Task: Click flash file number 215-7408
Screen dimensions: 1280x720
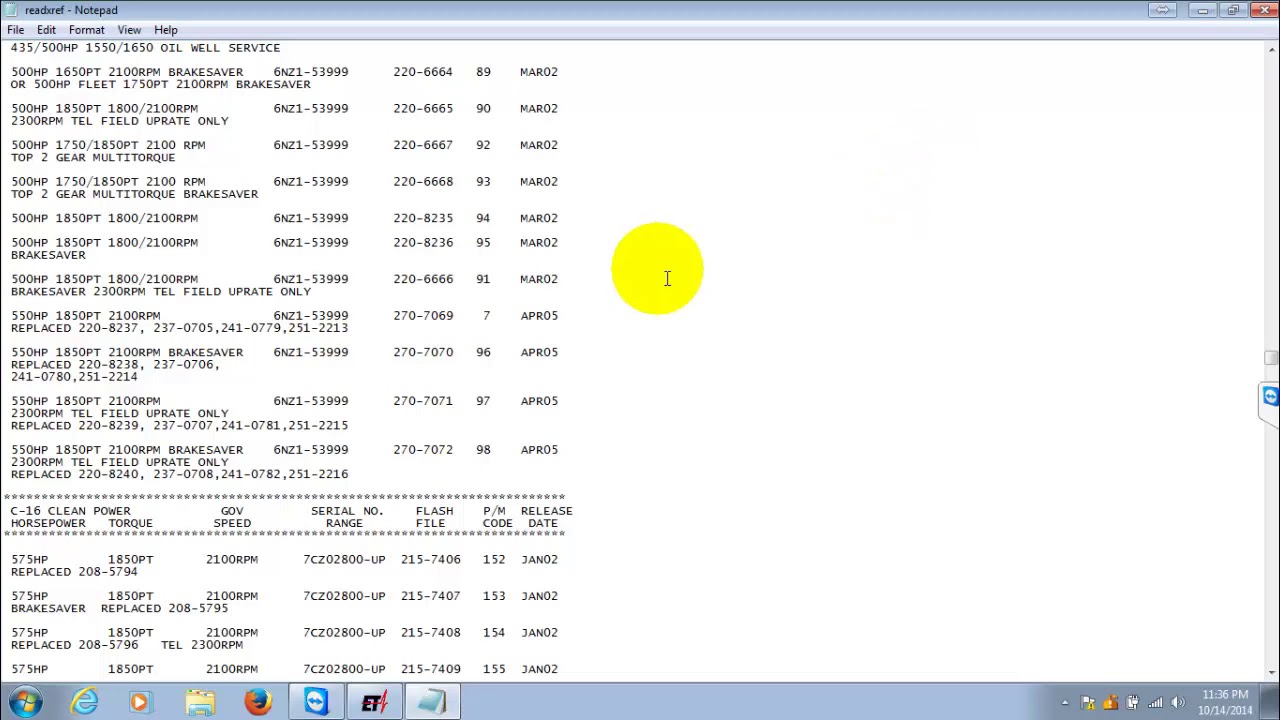Action: 431,633
